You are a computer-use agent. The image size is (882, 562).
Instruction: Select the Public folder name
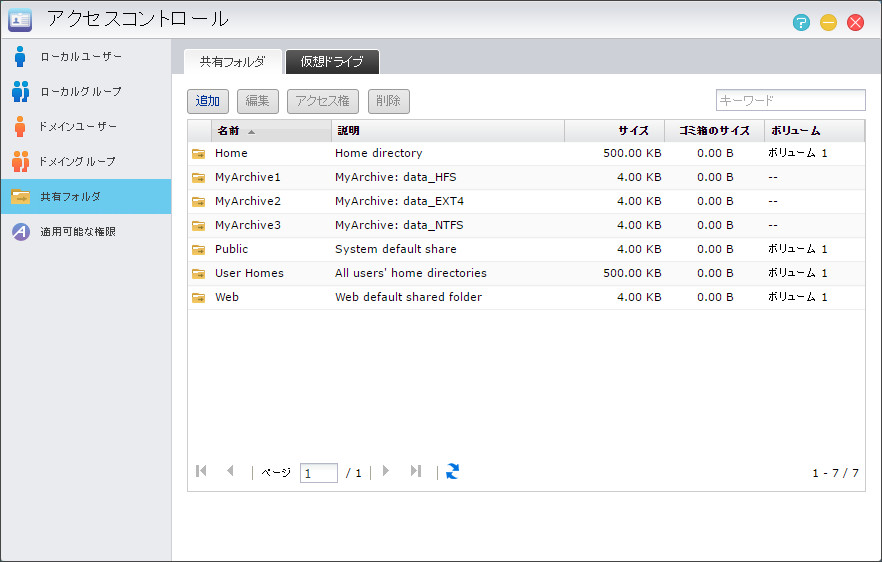tap(231, 249)
